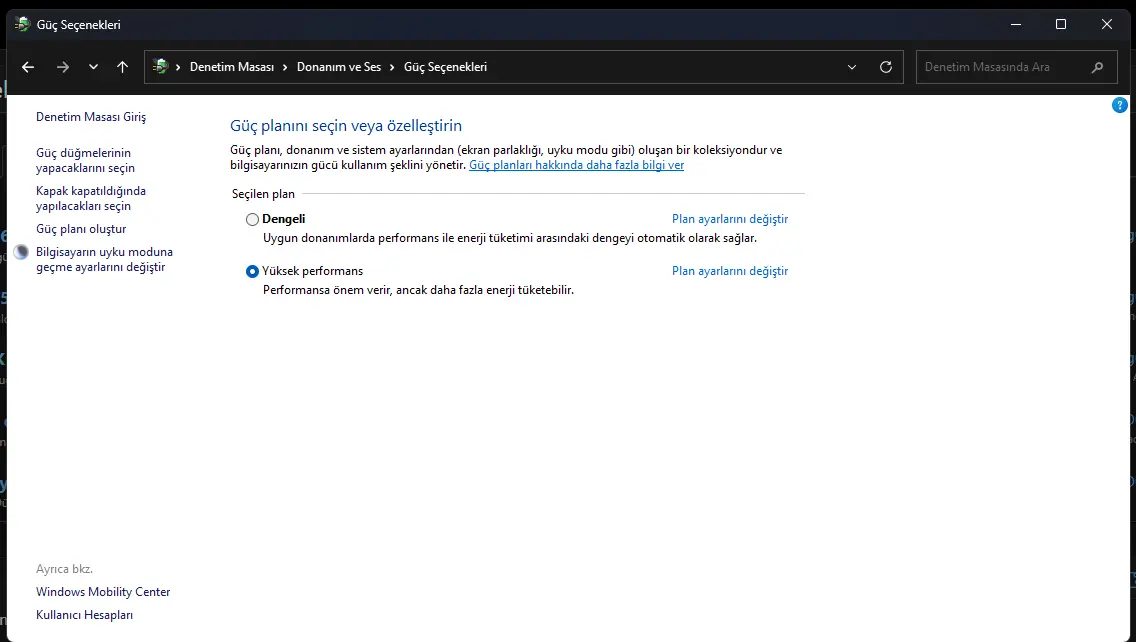The image size is (1136, 642).
Task: Click the forward navigation arrow
Action: point(63,67)
